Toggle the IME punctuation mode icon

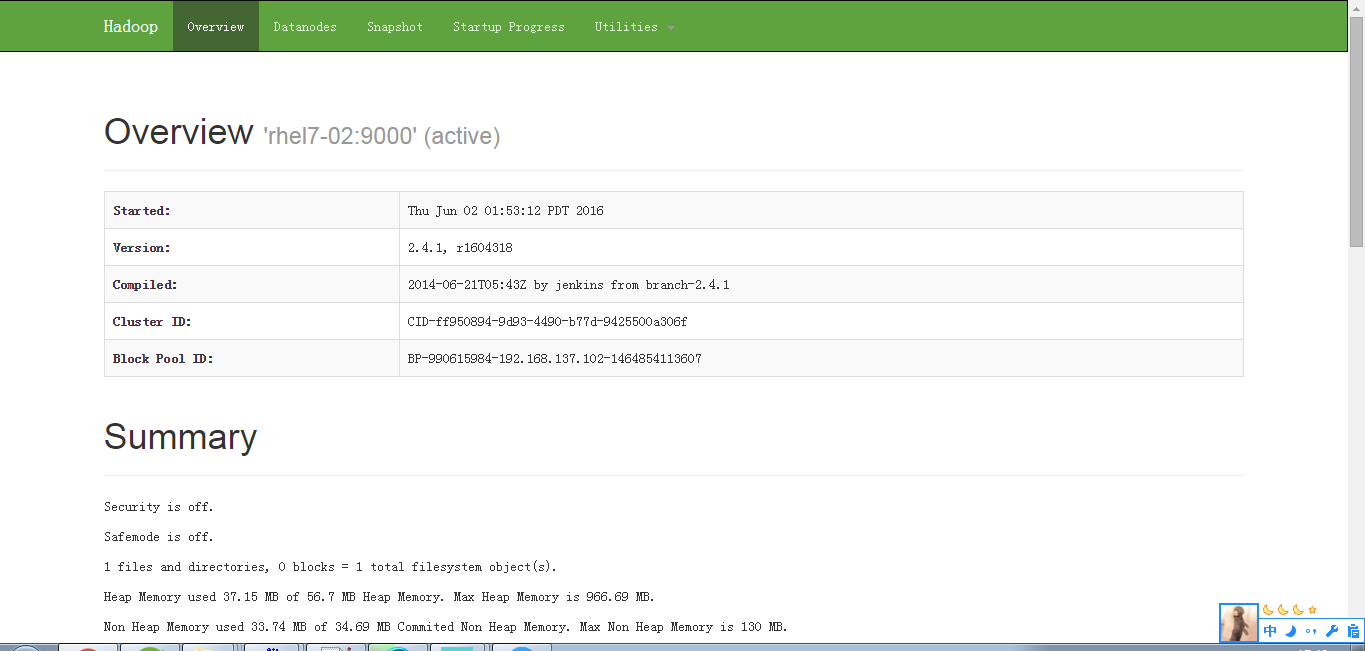coord(1310,631)
